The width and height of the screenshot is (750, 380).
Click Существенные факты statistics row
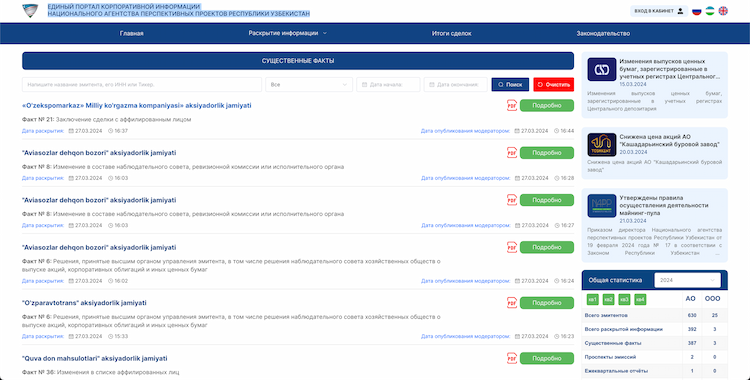654,343
